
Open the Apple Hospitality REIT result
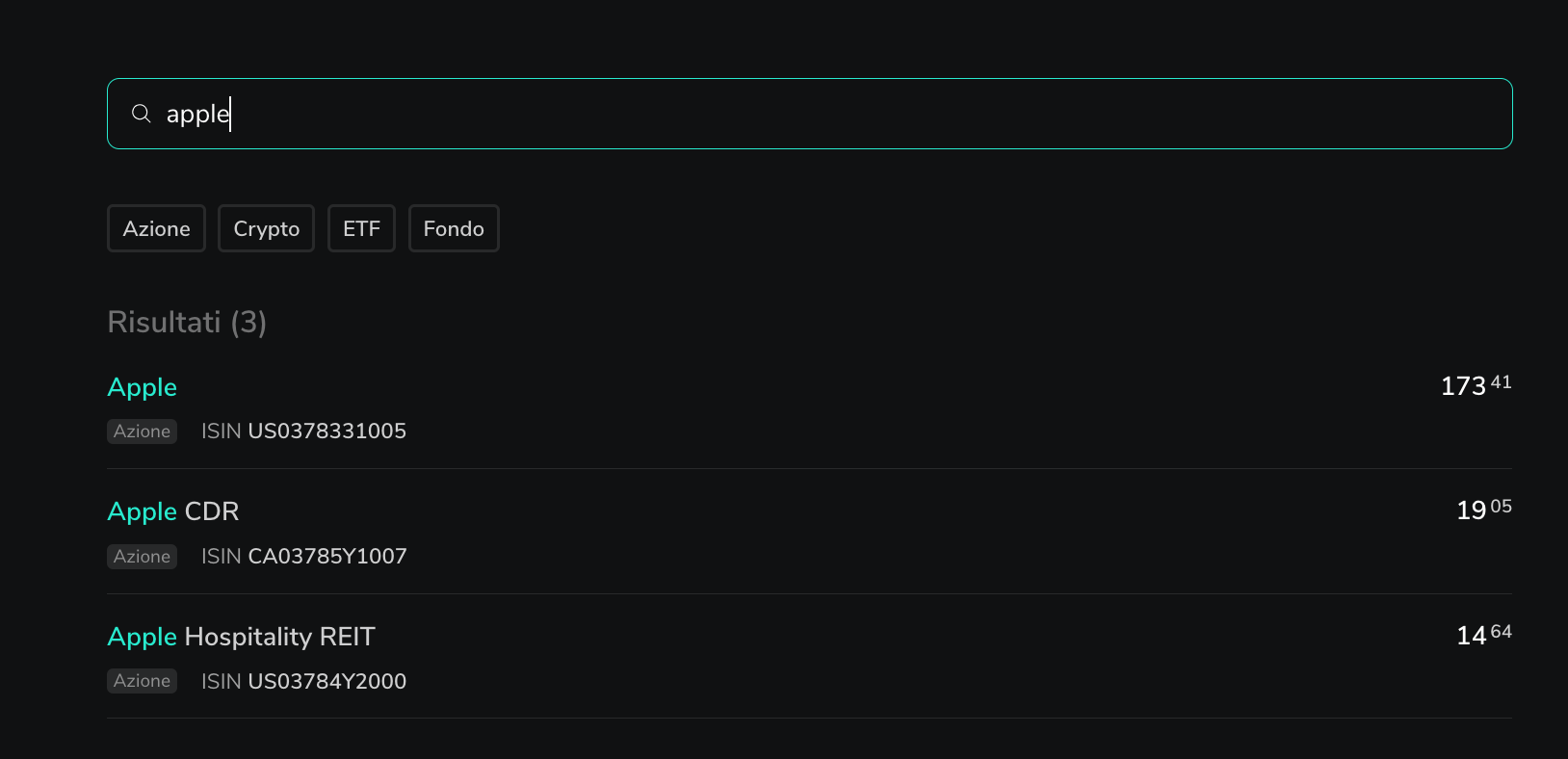pos(241,637)
